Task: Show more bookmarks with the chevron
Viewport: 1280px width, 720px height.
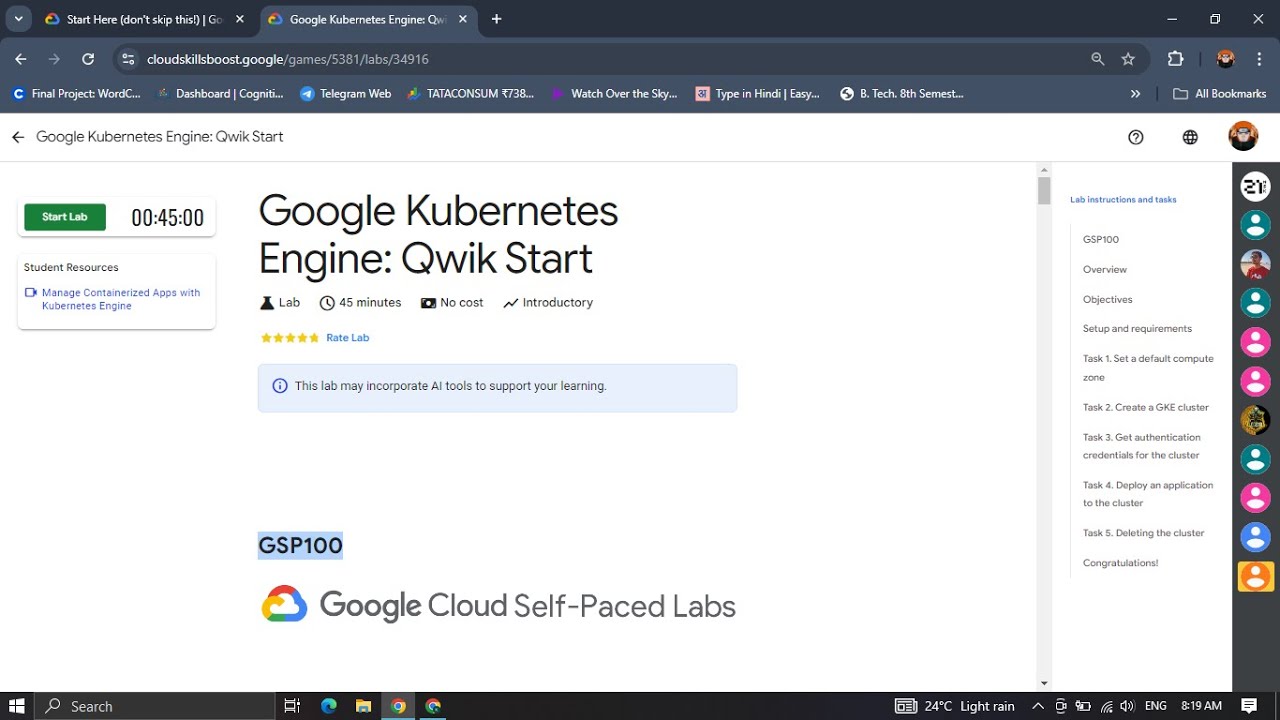Action: pyautogui.click(x=1135, y=93)
